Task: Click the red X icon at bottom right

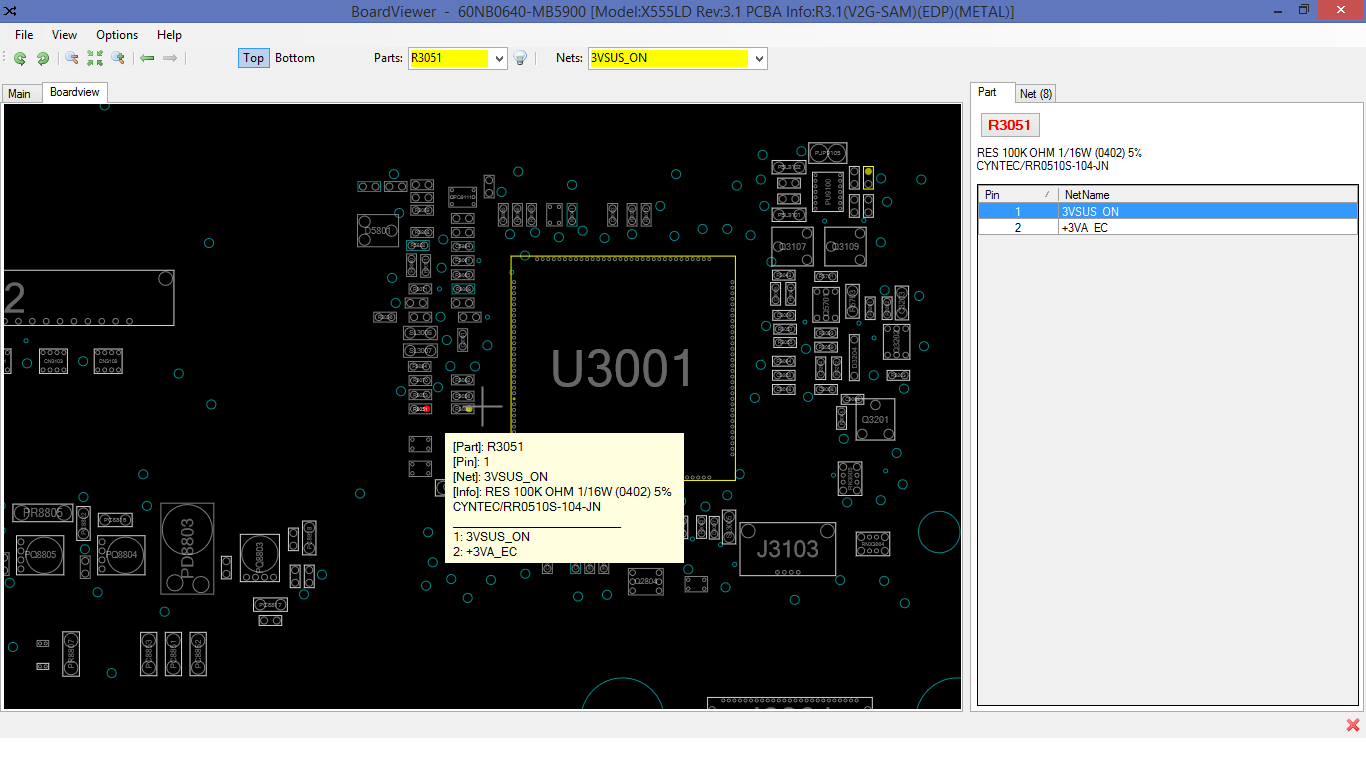Action: [1352, 725]
